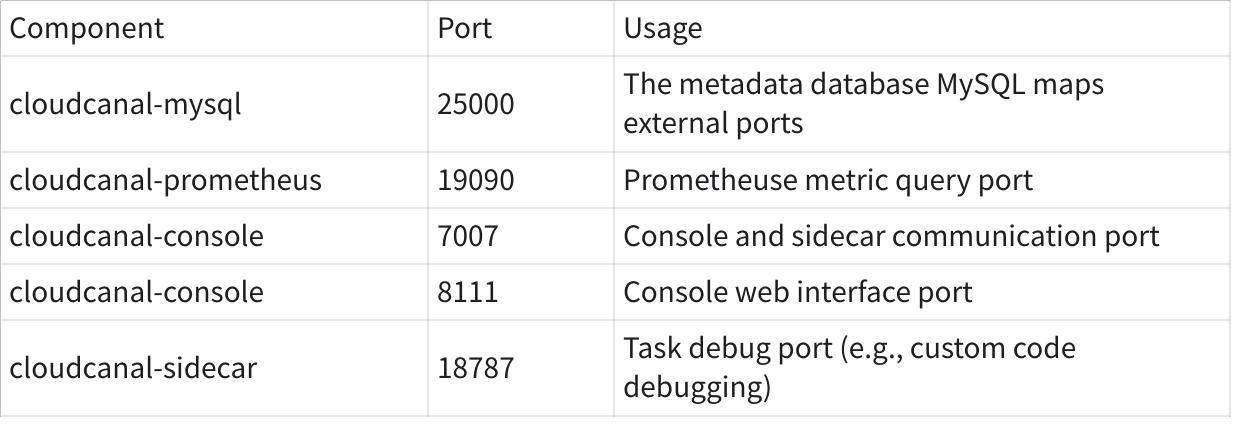Select port number 7007
Screen dimensions: 1233x424
[467, 236]
